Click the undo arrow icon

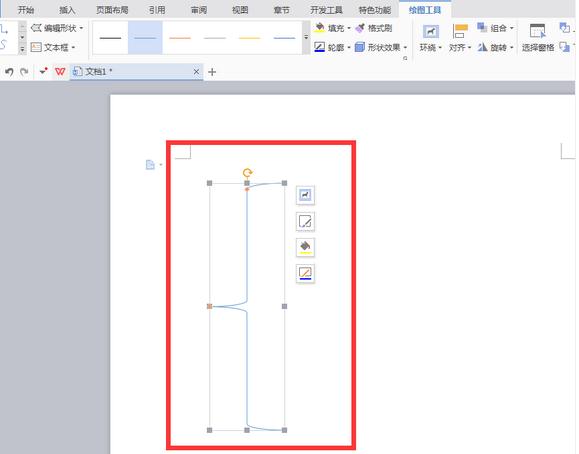click(x=9, y=72)
